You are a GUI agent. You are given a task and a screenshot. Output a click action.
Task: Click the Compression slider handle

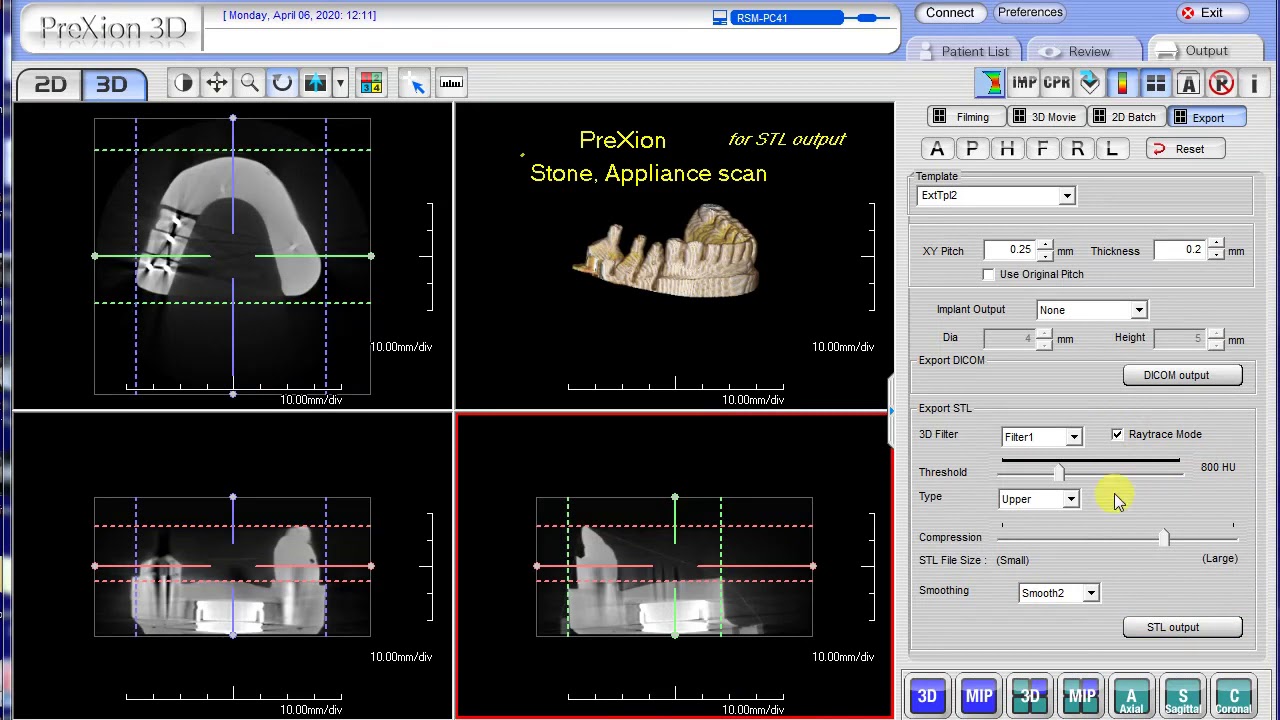[1163, 538]
